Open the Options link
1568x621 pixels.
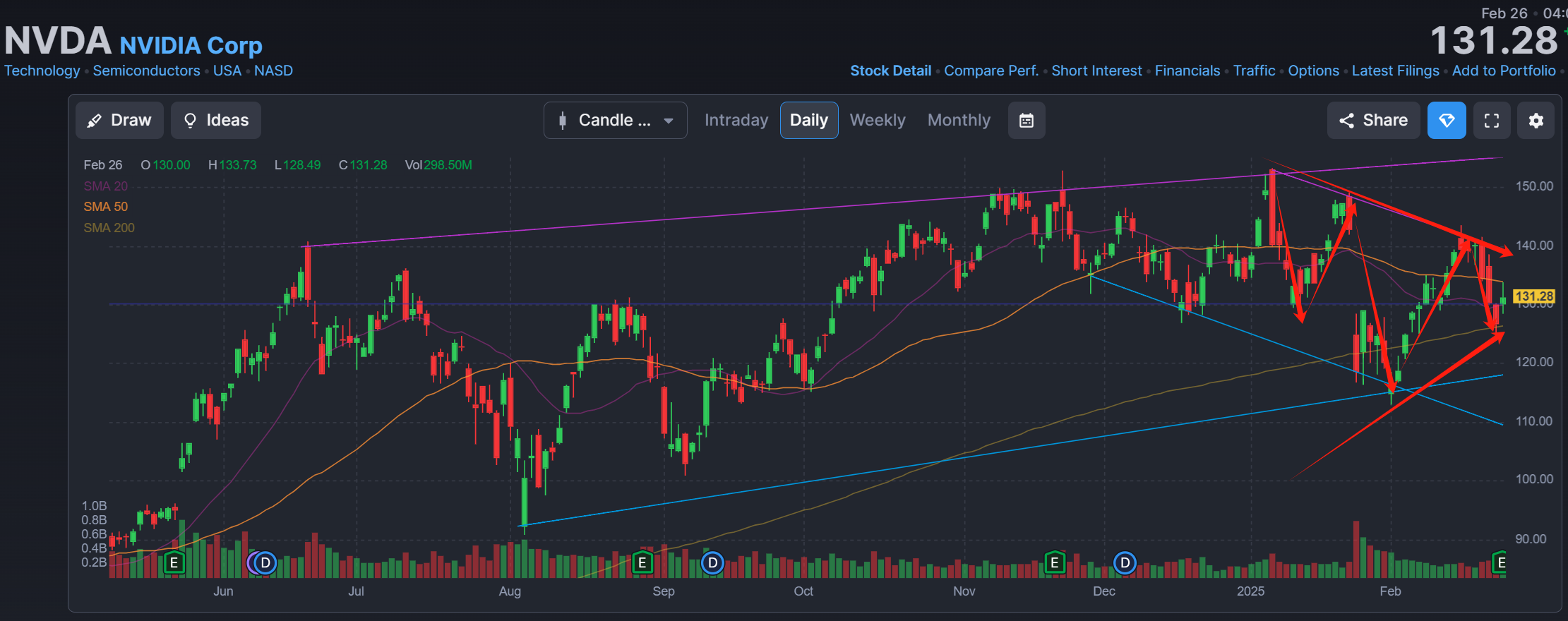point(1314,71)
